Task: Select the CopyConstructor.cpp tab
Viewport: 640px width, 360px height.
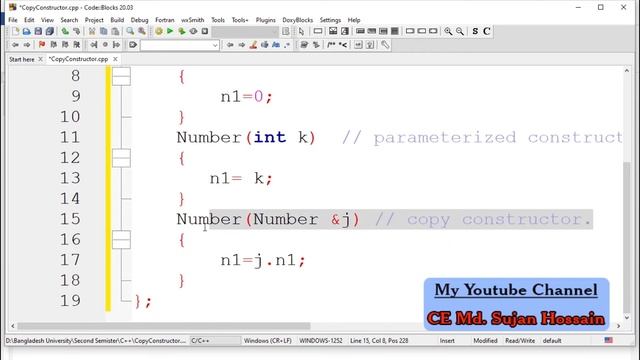Action: 78,59
